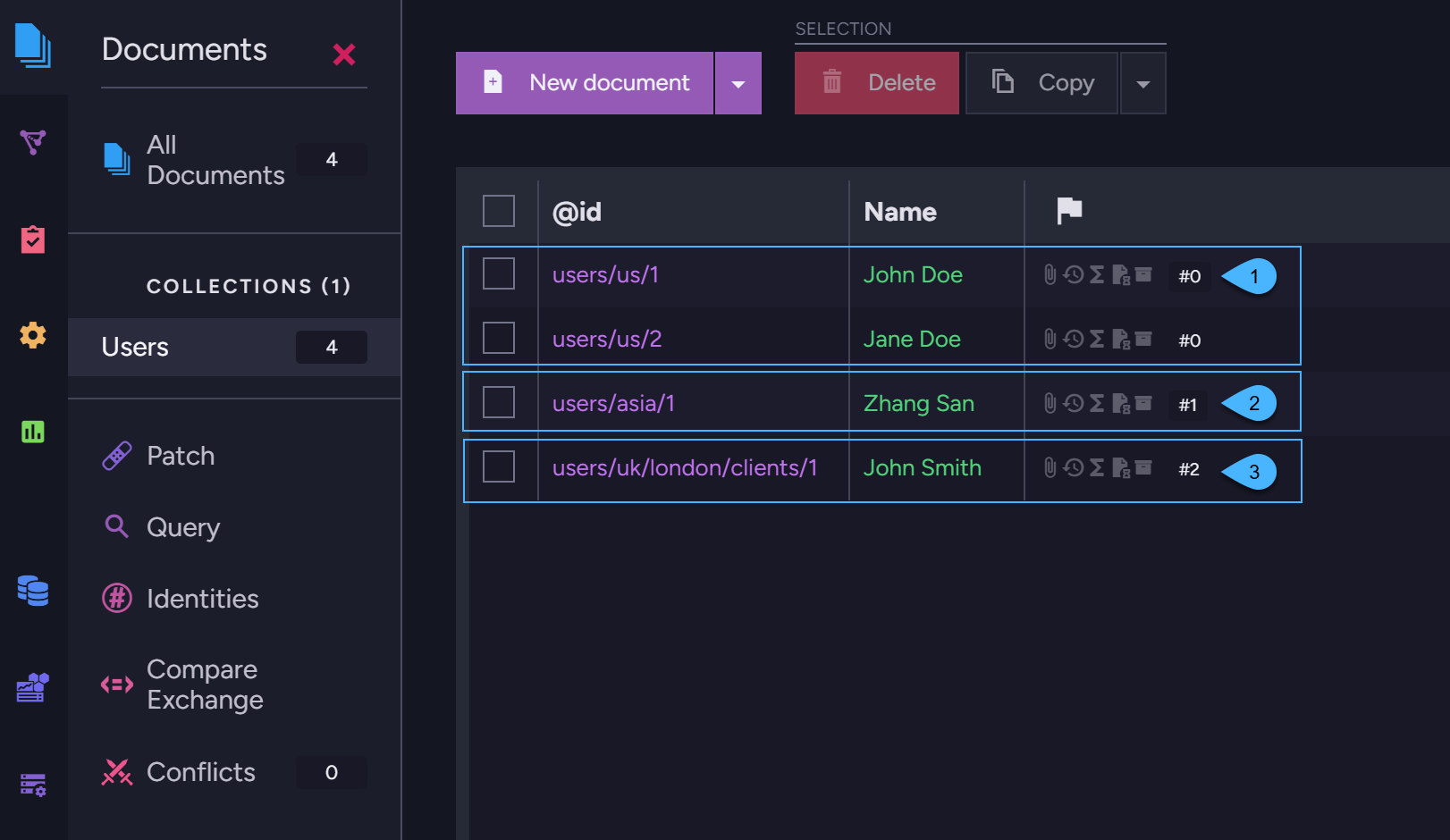Image resolution: width=1450 pixels, height=840 pixels.
Task: Open the Stats chart section in the sidebar
Action: 33,432
